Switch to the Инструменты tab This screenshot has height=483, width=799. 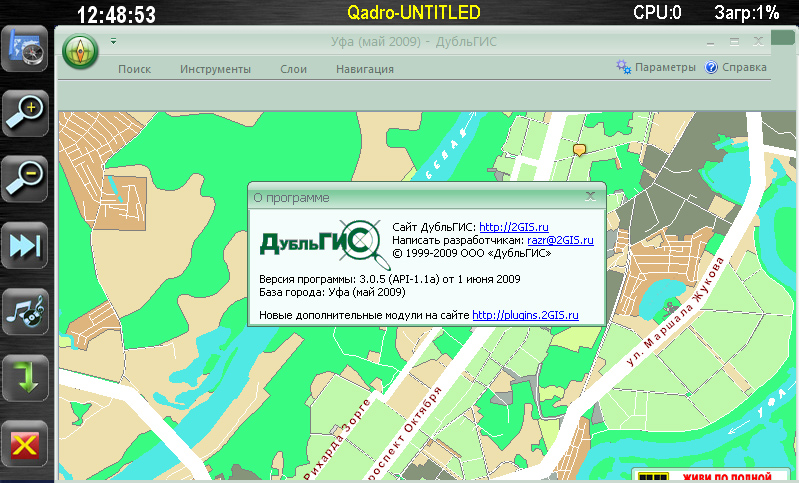(x=215, y=69)
